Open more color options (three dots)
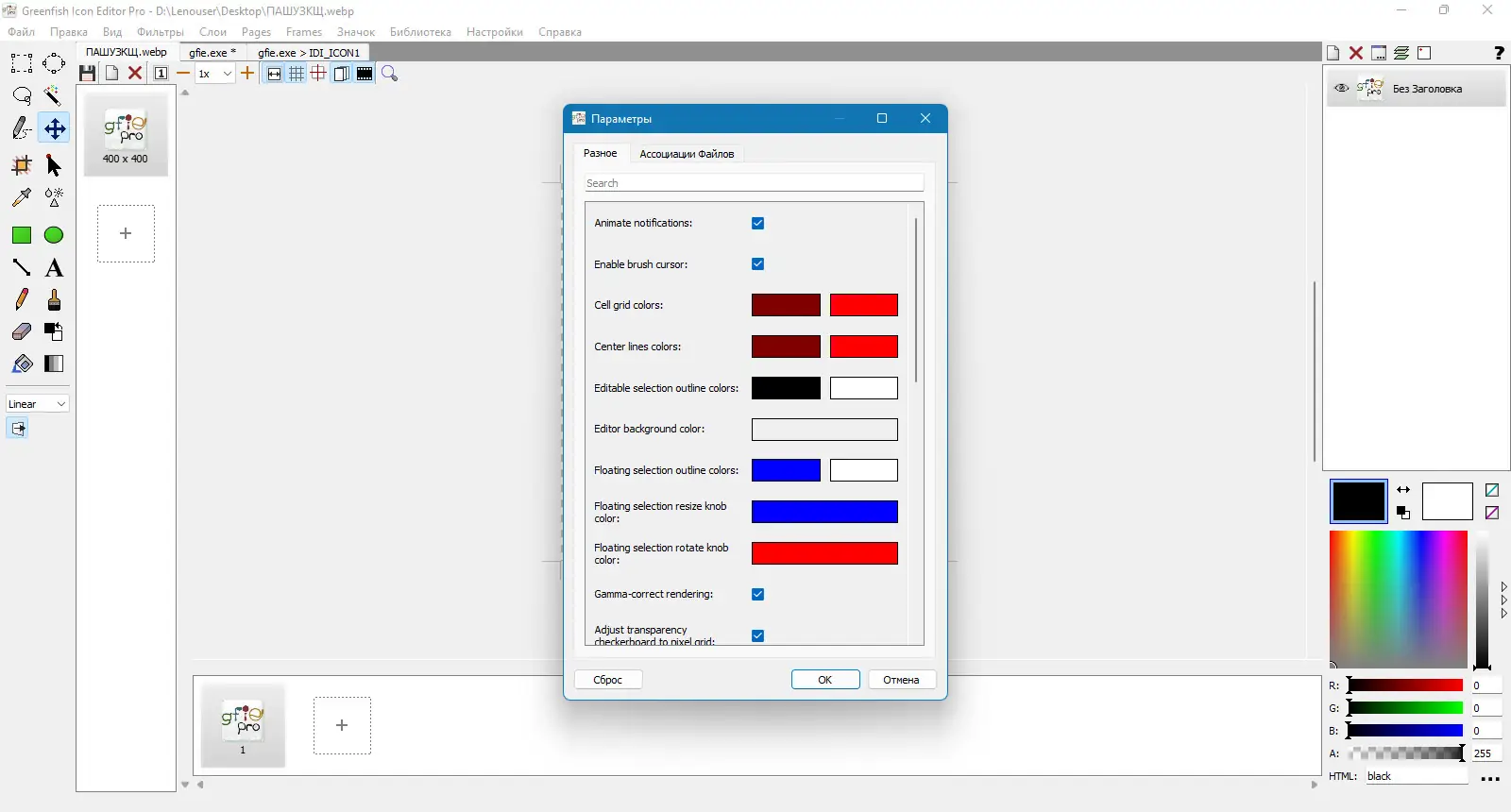The height and width of the screenshot is (812, 1511). [1490, 779]
